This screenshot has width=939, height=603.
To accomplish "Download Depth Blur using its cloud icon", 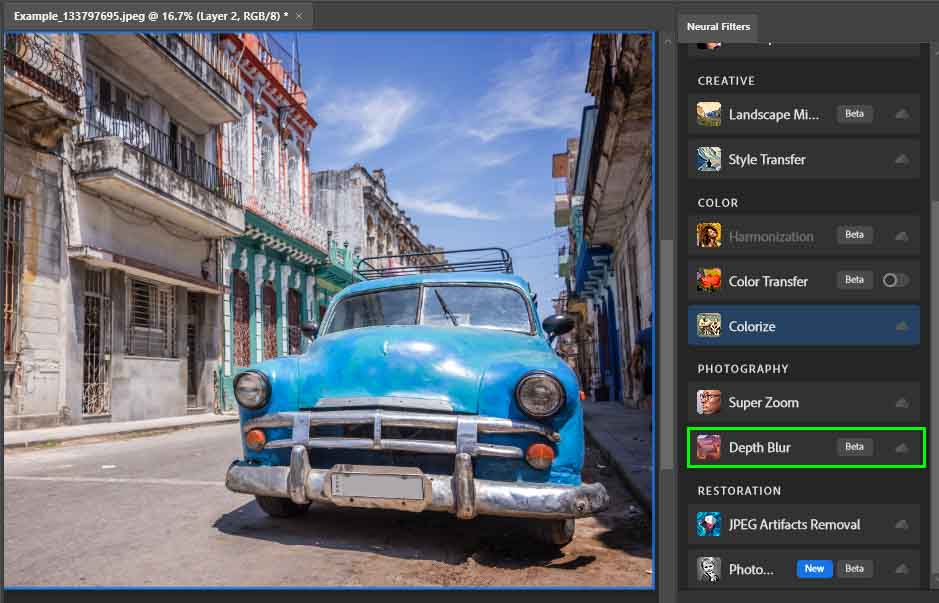I will click(x=902, y=447).
